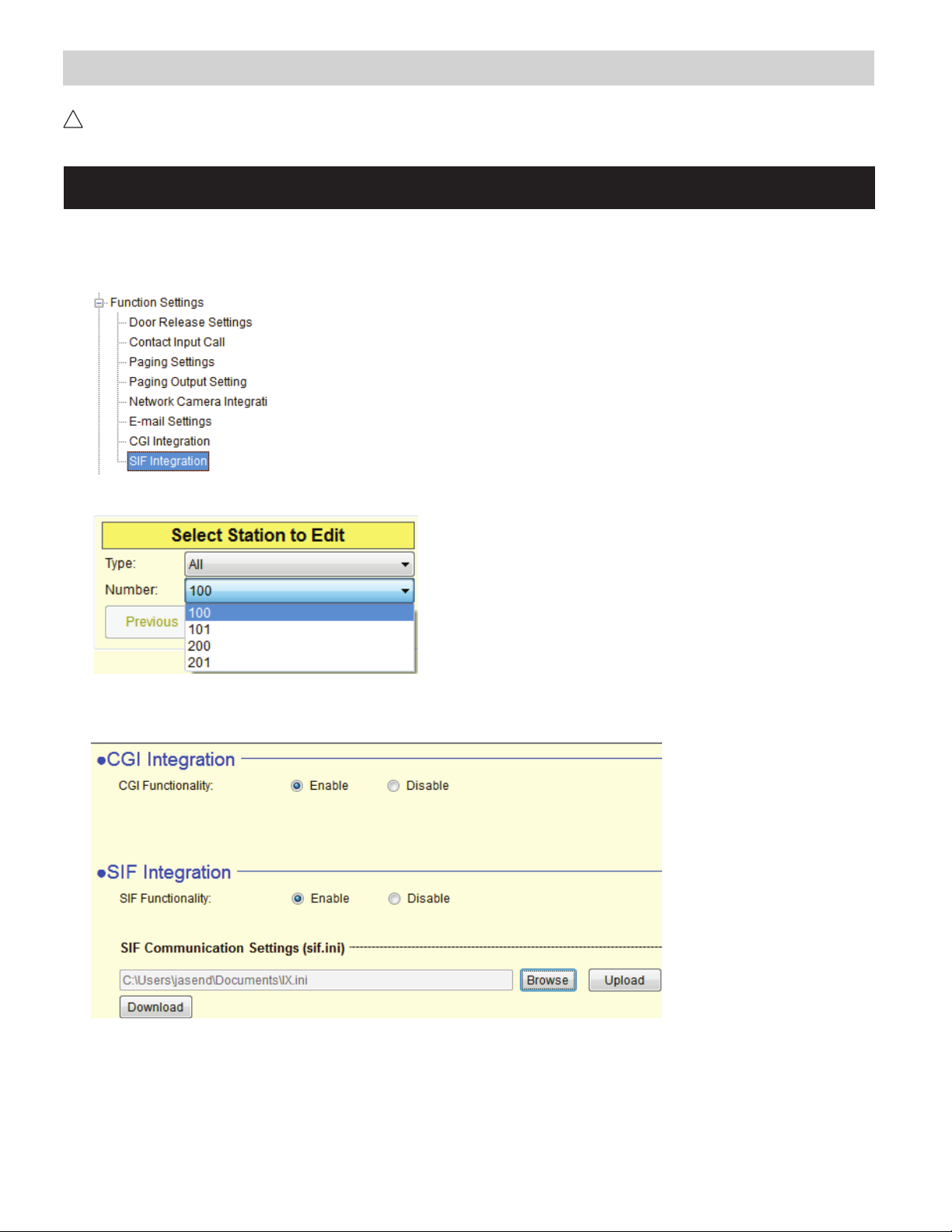Screen dimensions: 952x1232
Task: Click the Select Station to Edit header
Action: [258, 536]
